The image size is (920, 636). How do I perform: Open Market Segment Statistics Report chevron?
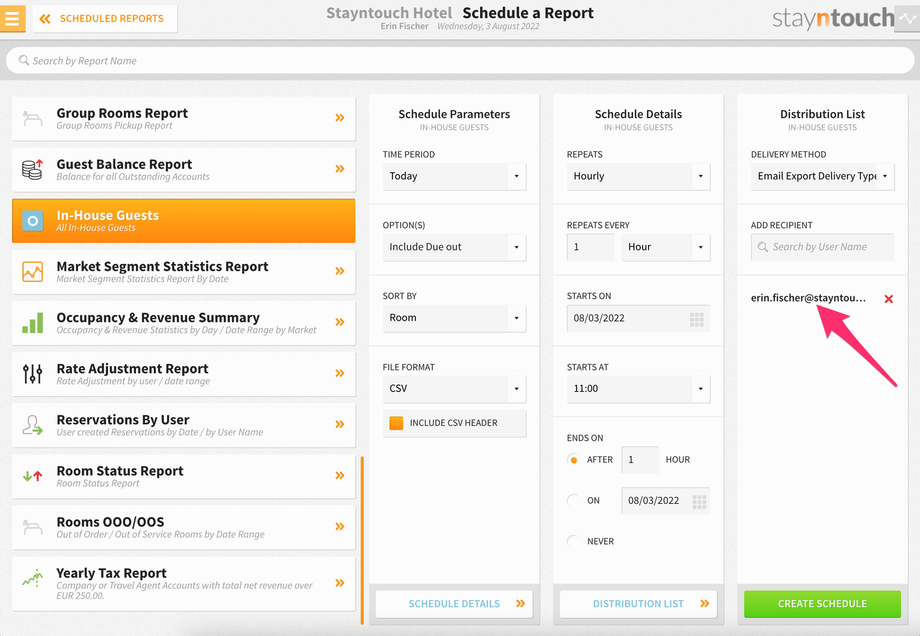coord(340,270)
